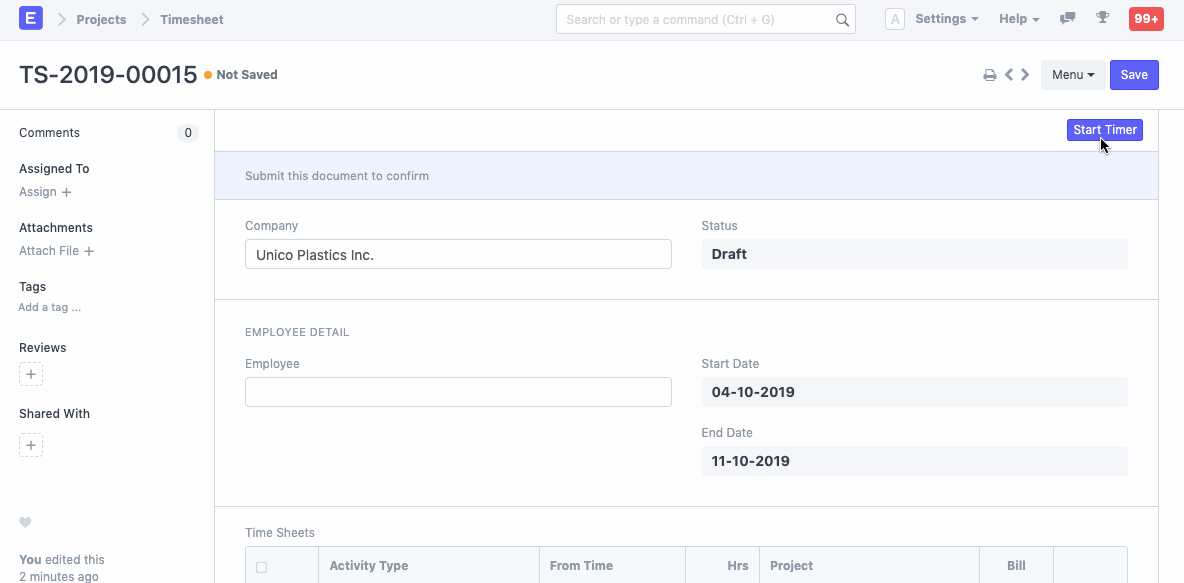The image size is (1184, 583).
Task: Click the Save button
Action: click(1134, 74)
